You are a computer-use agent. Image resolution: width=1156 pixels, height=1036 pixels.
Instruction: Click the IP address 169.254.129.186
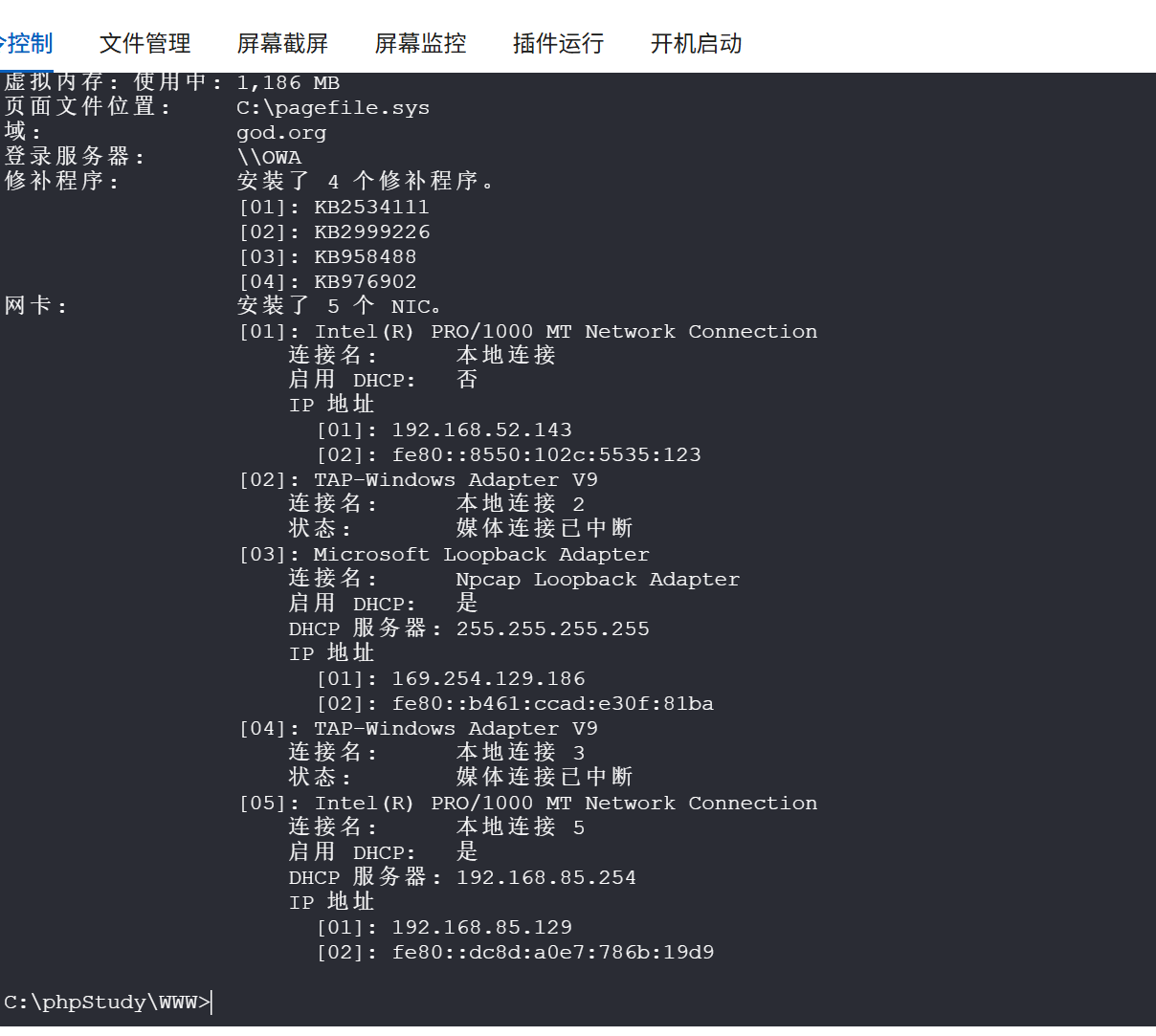[x=488, y=679]
